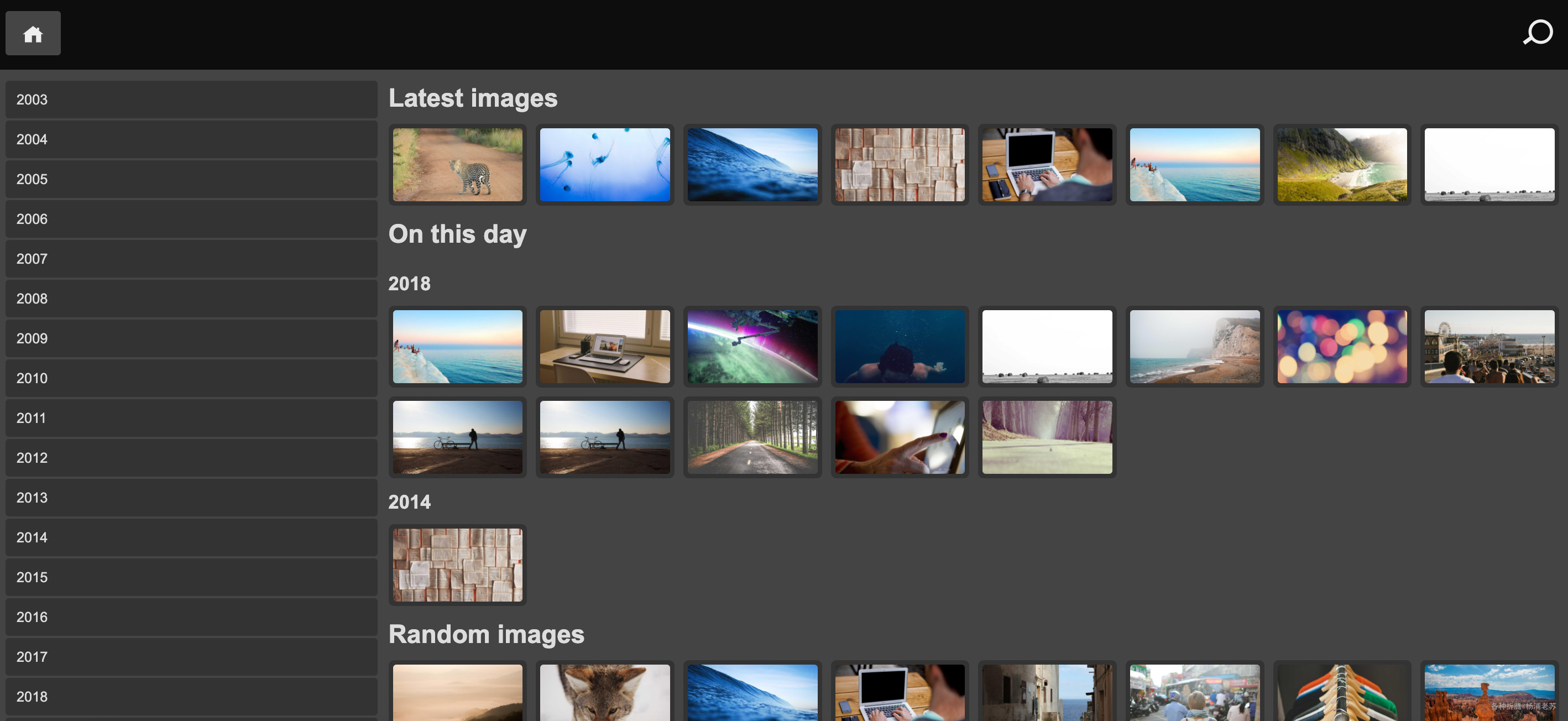Viewport: 1568px width, 721px height.
Task: Select 2018 in the year list
Action: point(191,697)
